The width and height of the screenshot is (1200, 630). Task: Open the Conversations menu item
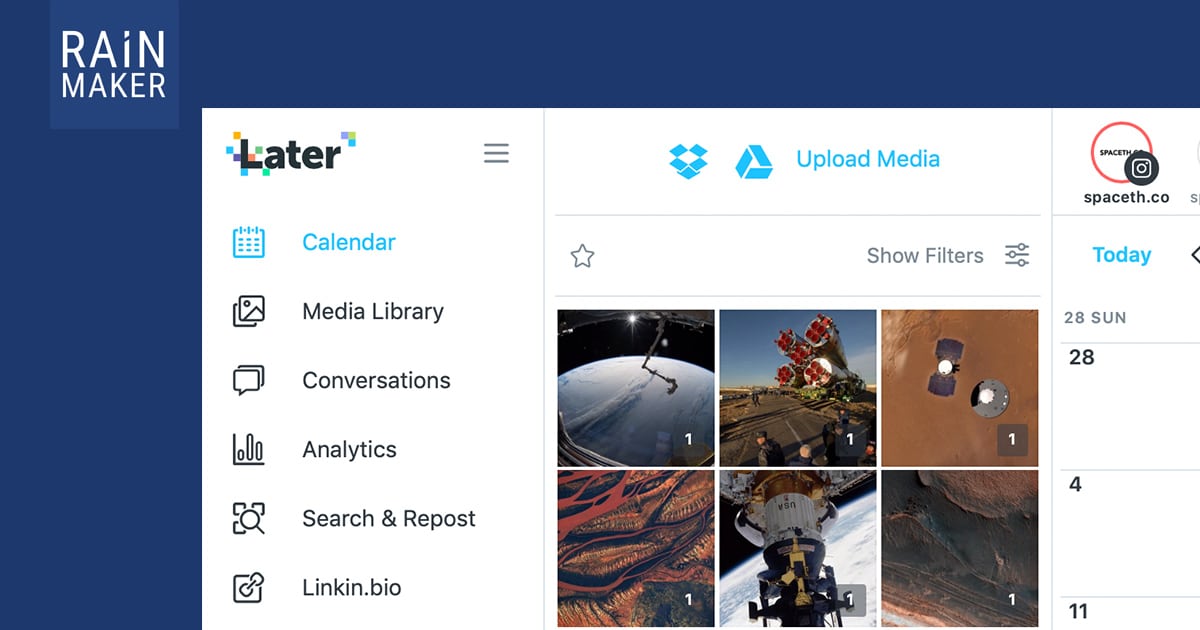[x=376, y=381]
